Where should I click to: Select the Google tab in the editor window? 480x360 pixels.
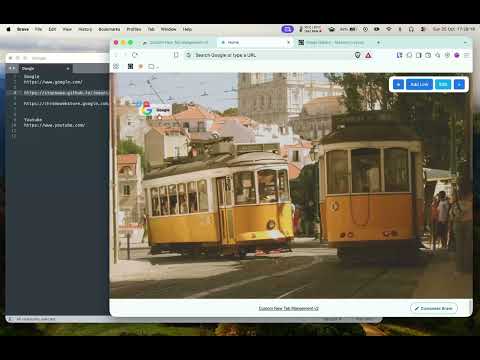[x=46, y=68]
